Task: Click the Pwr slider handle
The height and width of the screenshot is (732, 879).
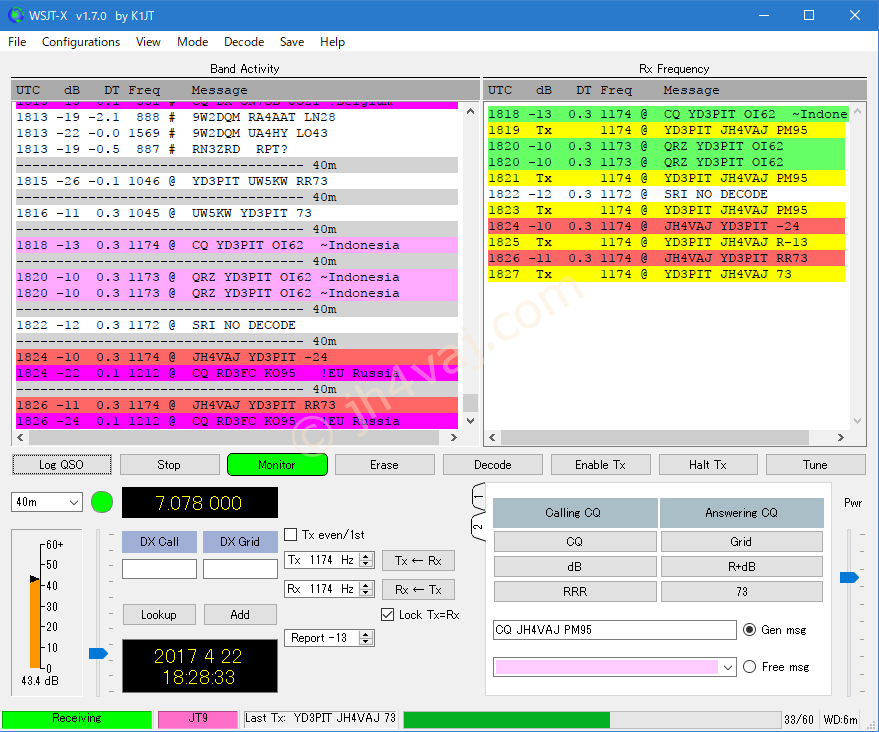Action: pos(849,577)
